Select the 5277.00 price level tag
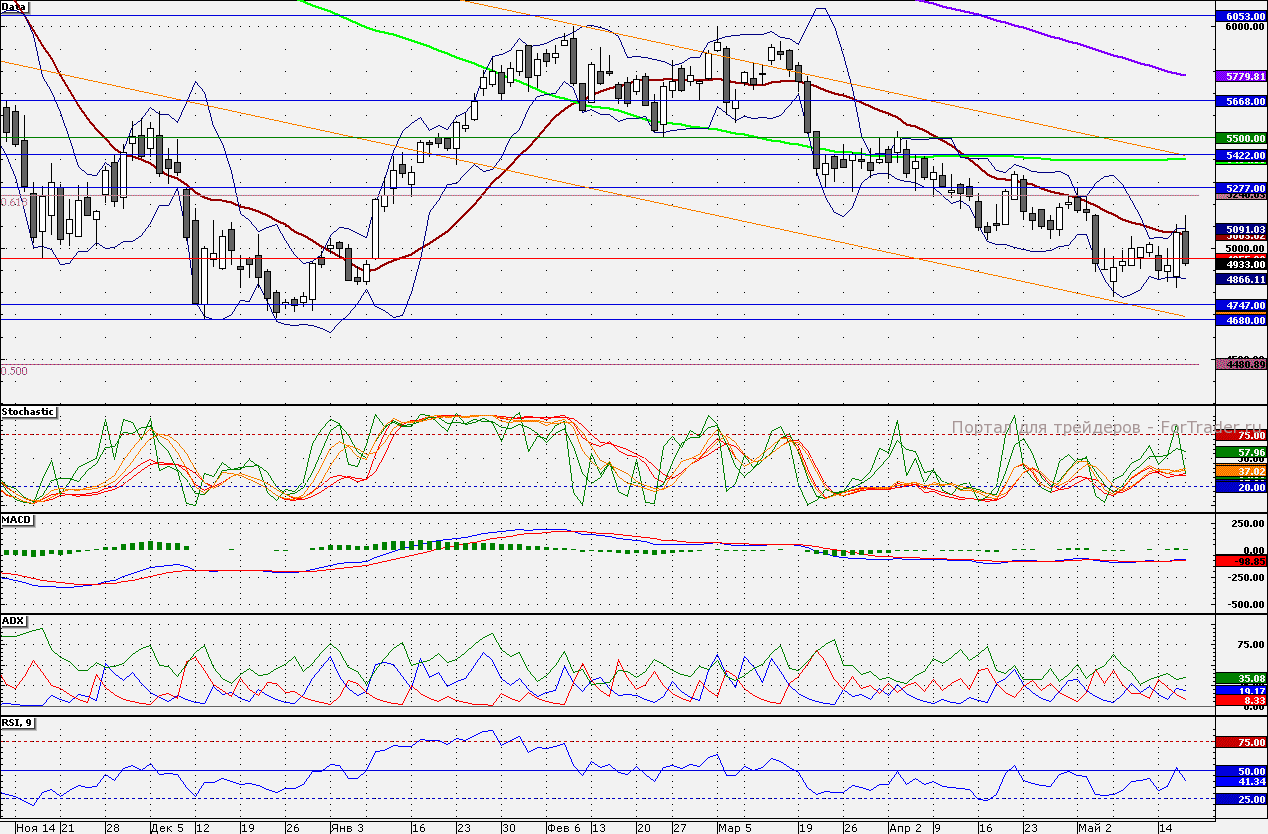Viewport: 1268px width, 834px height. tap(1240, 187)
